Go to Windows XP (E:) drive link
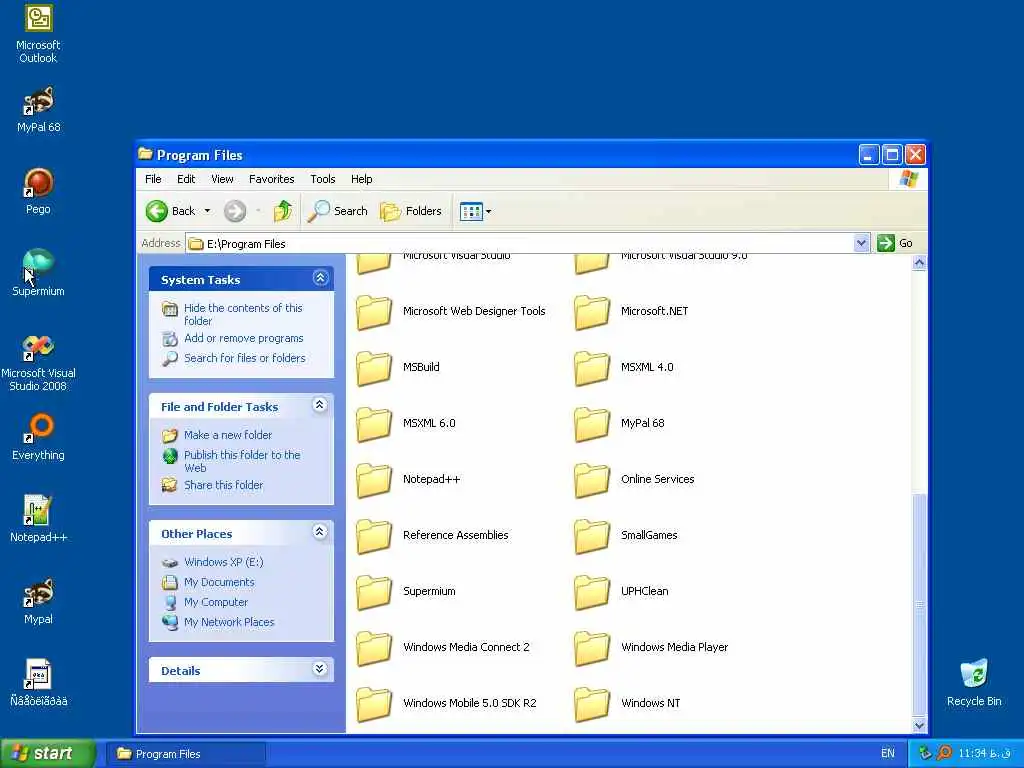 coord(223,562)
